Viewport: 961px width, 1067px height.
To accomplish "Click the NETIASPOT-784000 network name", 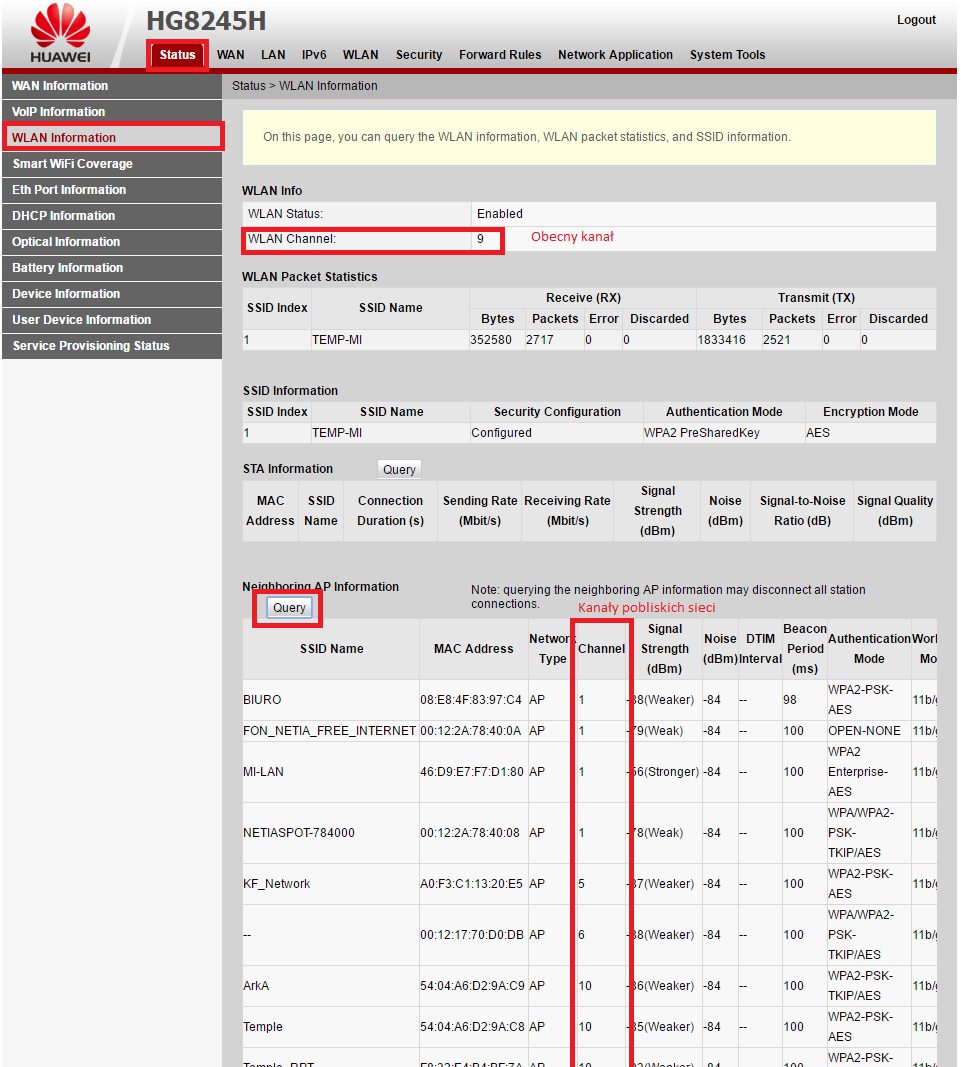I will [x=299, y=833].
